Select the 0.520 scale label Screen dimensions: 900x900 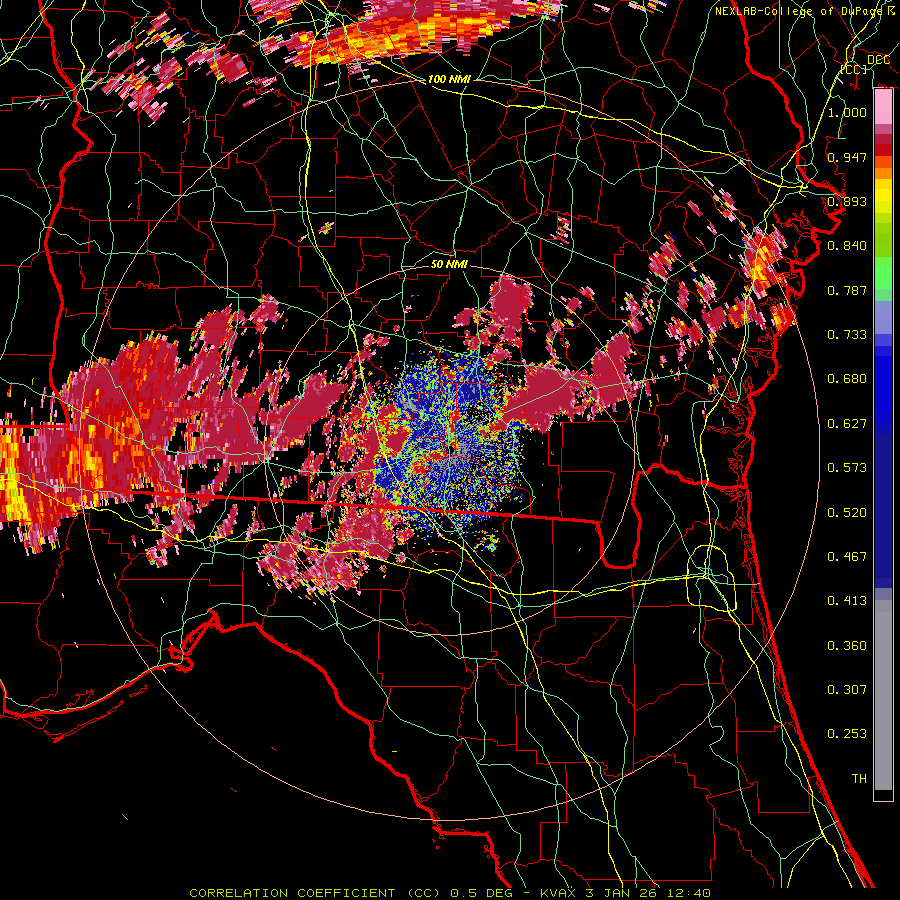click(847, 513)
